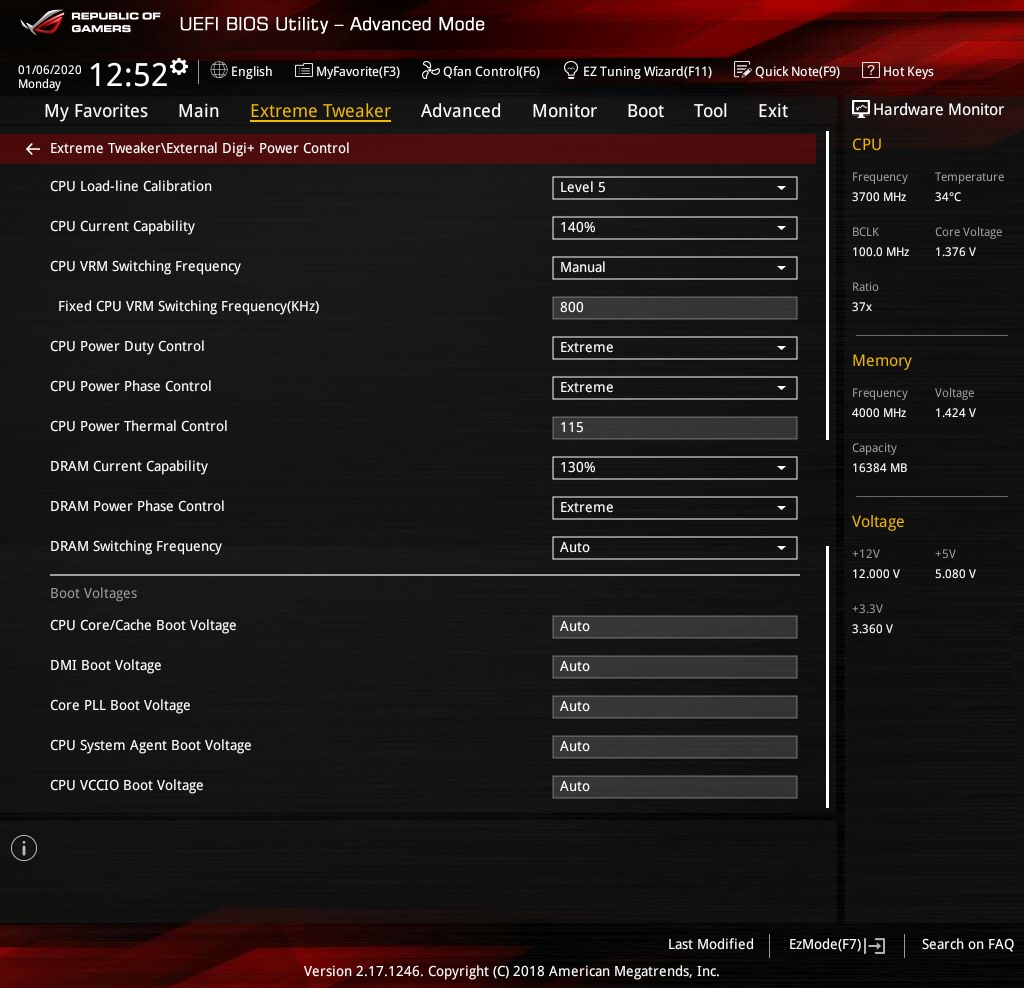1024x988 pixels.
Task: Switch to Boot tab
Action: 645,111
